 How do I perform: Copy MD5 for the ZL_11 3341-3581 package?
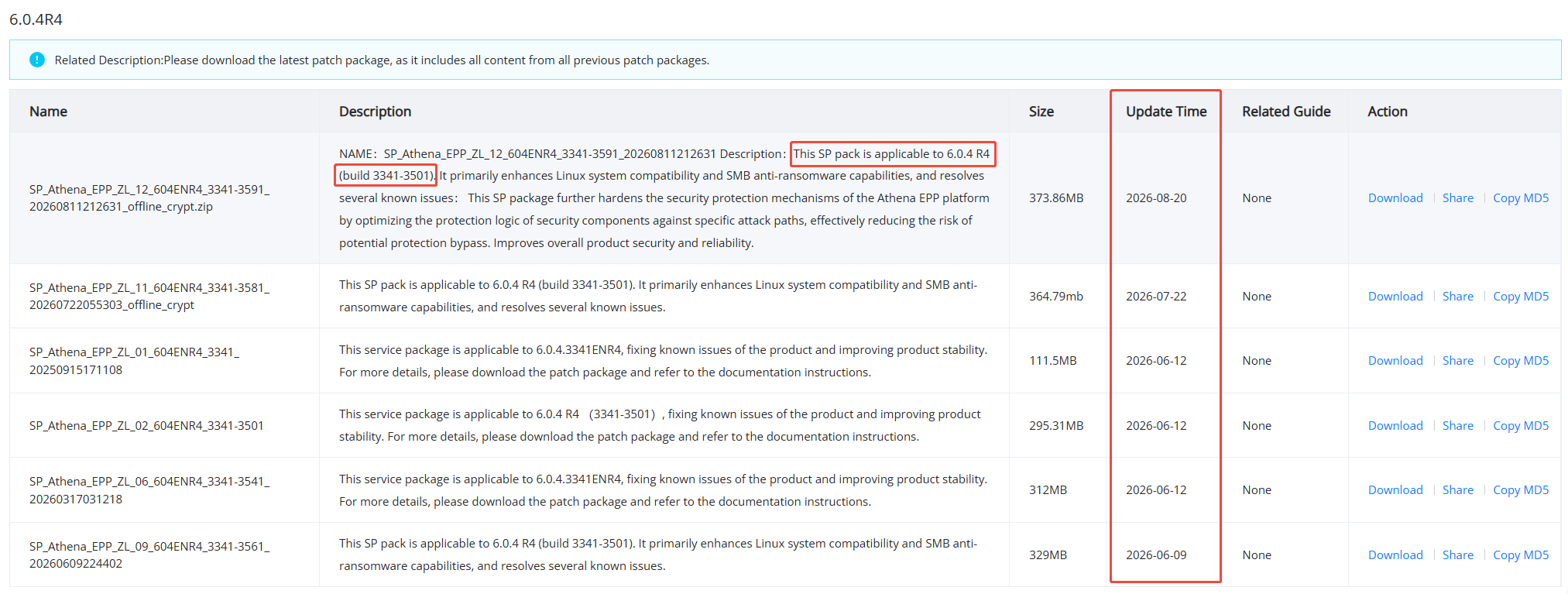pyautogui.click(x=1521, y=297)
